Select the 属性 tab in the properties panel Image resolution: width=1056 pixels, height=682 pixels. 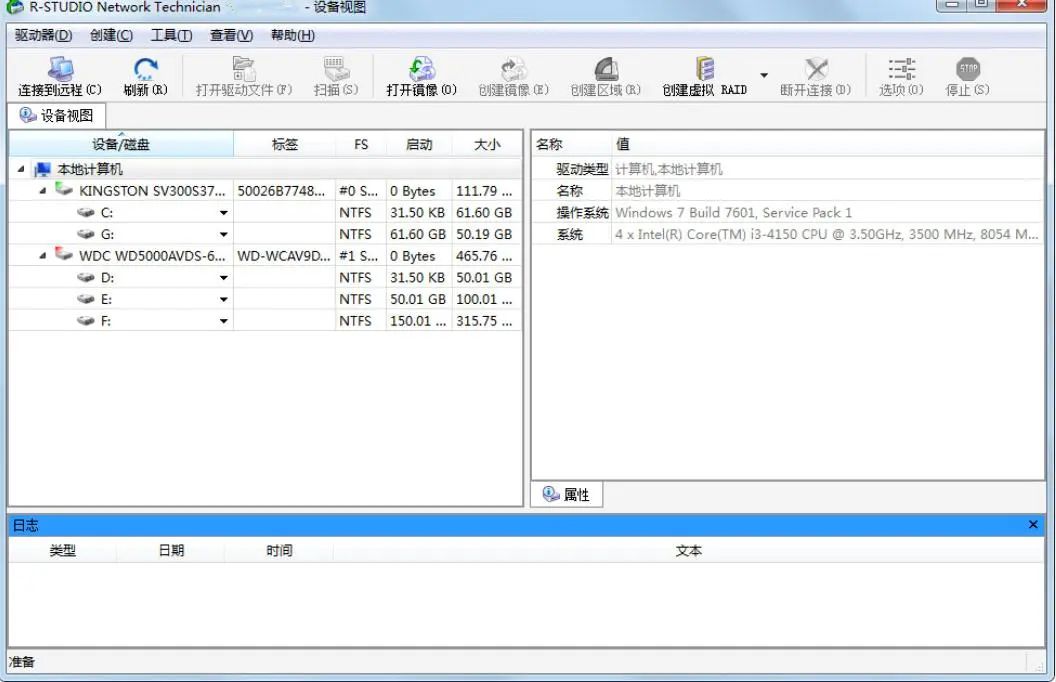(x=566, y=495)
